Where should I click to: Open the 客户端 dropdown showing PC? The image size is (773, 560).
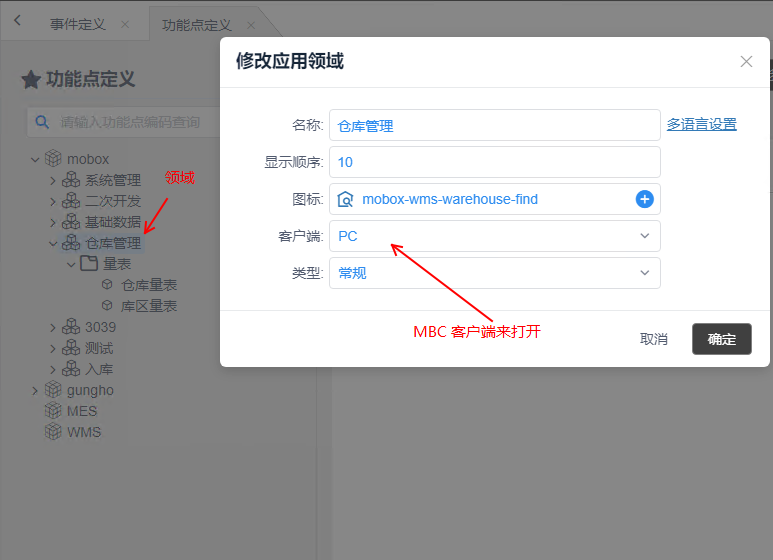494,236
